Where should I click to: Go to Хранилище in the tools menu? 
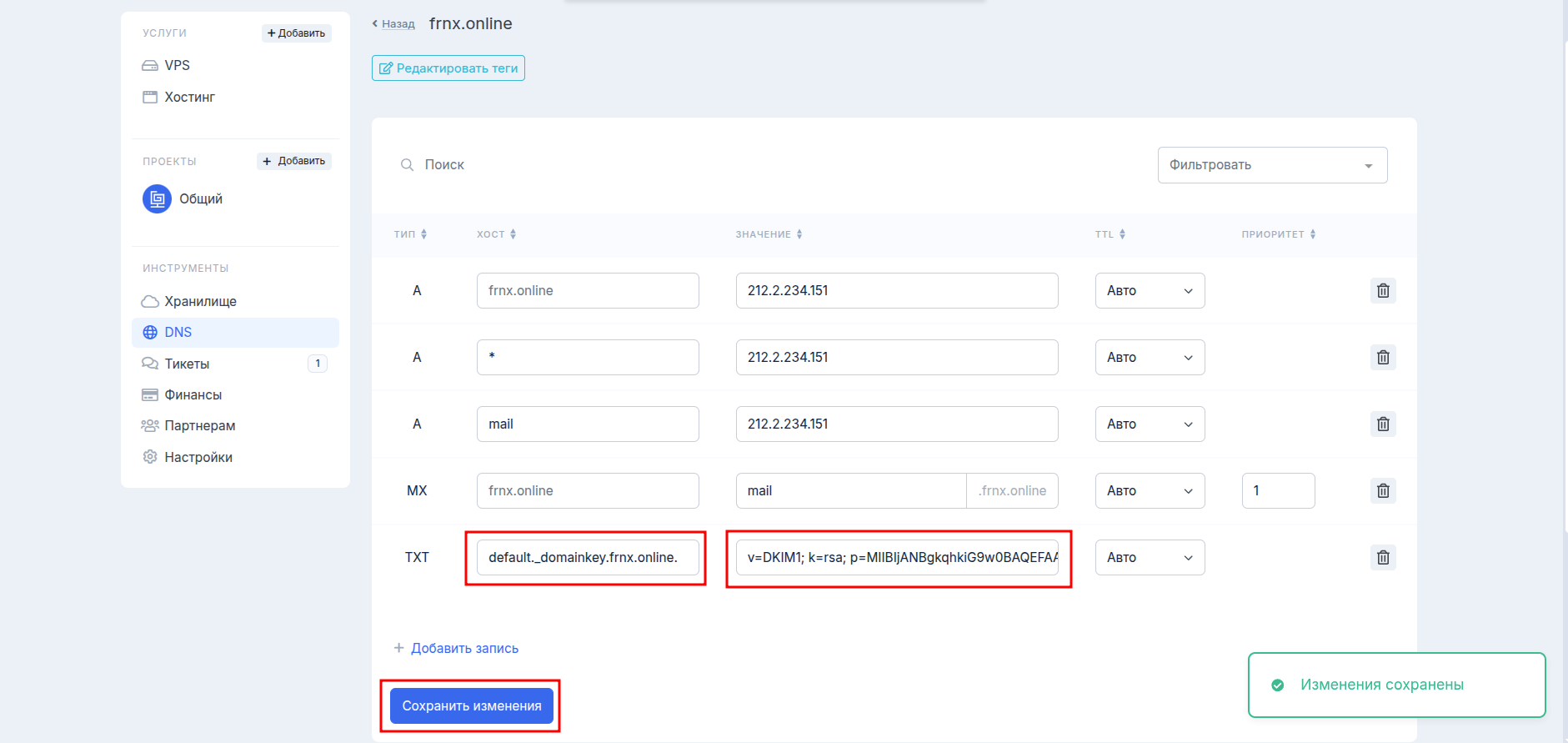200,301
